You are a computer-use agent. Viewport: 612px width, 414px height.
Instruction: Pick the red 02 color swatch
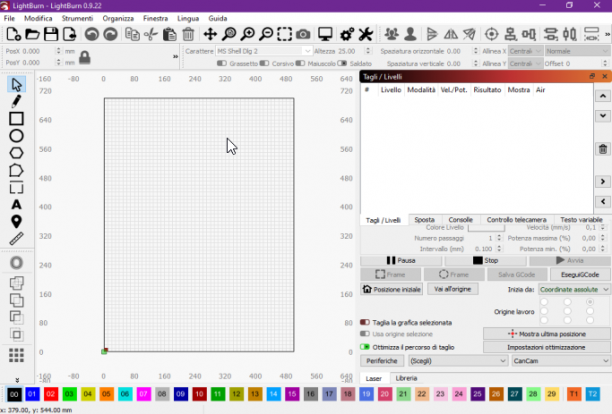(51, 394)
